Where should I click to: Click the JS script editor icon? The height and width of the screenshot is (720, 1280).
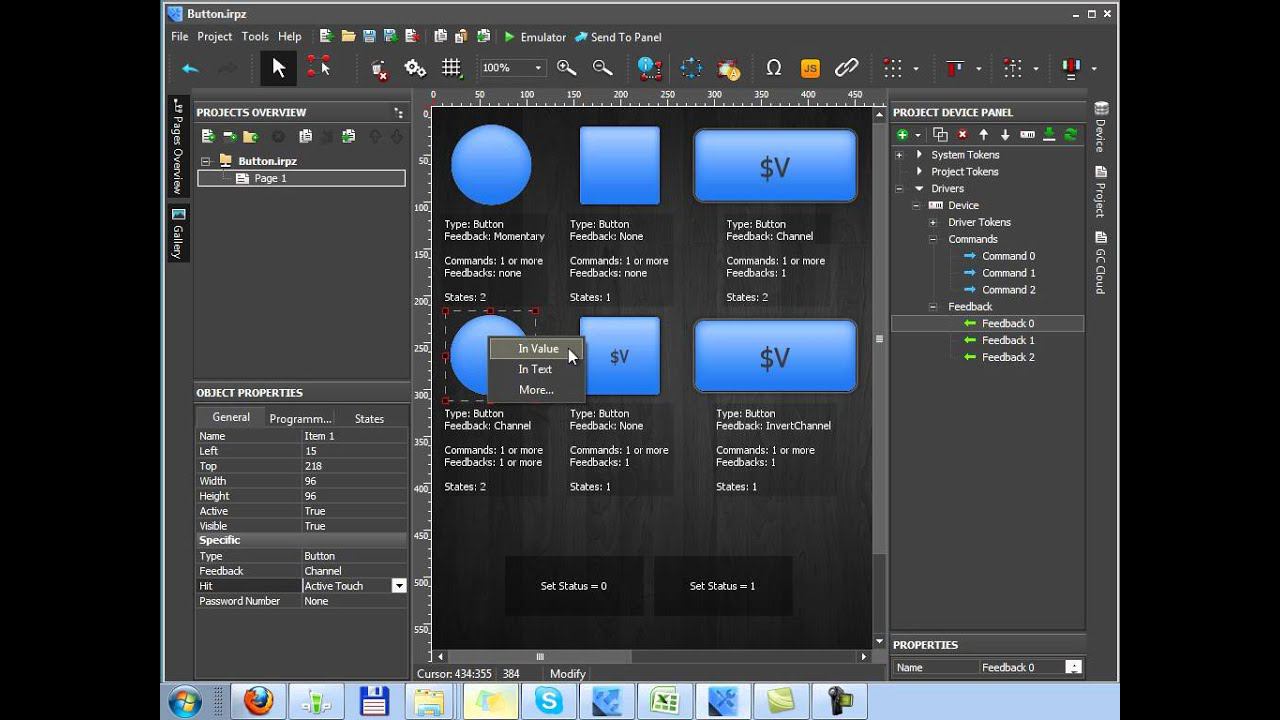point(810,68)
